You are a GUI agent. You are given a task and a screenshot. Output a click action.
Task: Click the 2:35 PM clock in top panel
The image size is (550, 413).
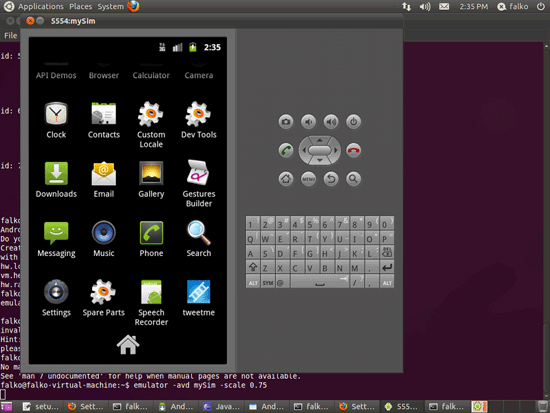[x=474, y=6]
